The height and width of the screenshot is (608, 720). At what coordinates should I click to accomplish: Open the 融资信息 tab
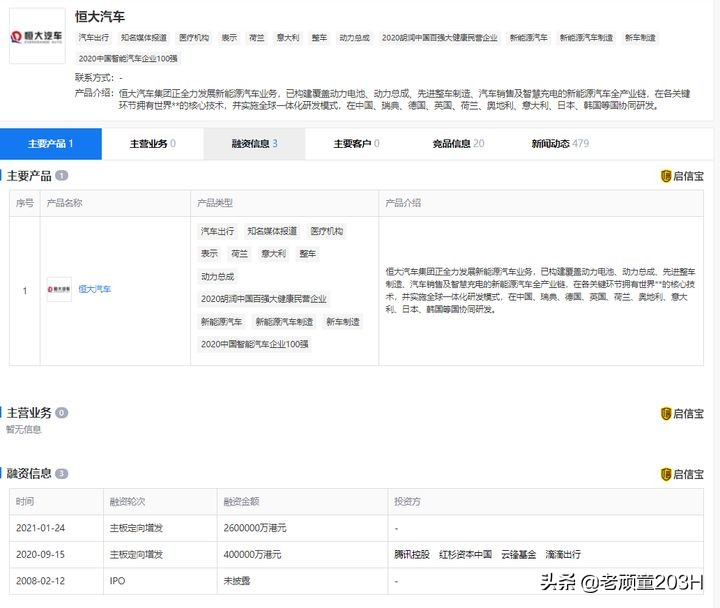[x=254, y=144]
